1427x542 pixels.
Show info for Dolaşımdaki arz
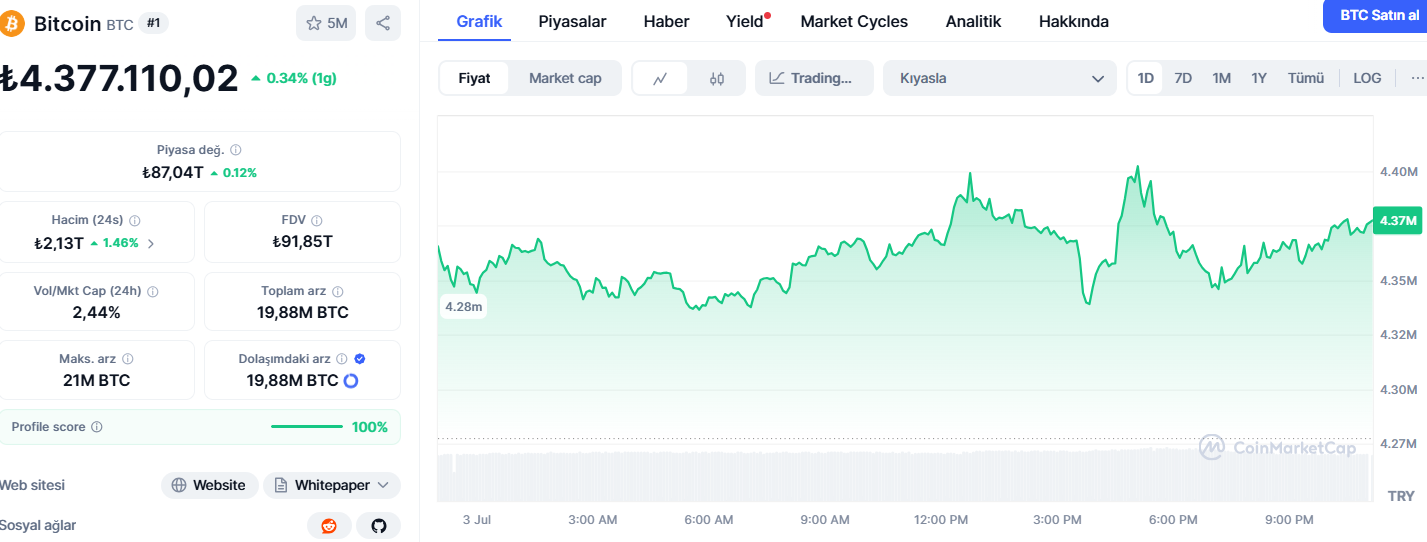342,359
